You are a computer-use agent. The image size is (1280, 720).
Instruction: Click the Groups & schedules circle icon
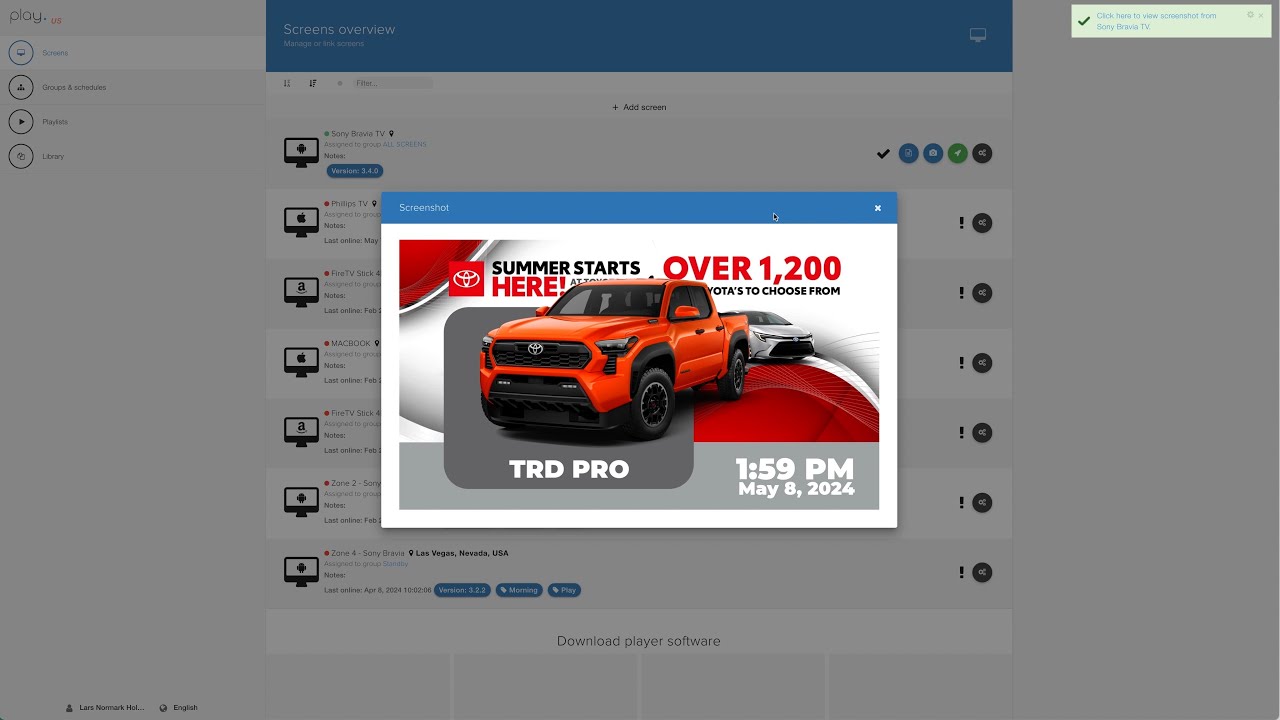[21, 87]
